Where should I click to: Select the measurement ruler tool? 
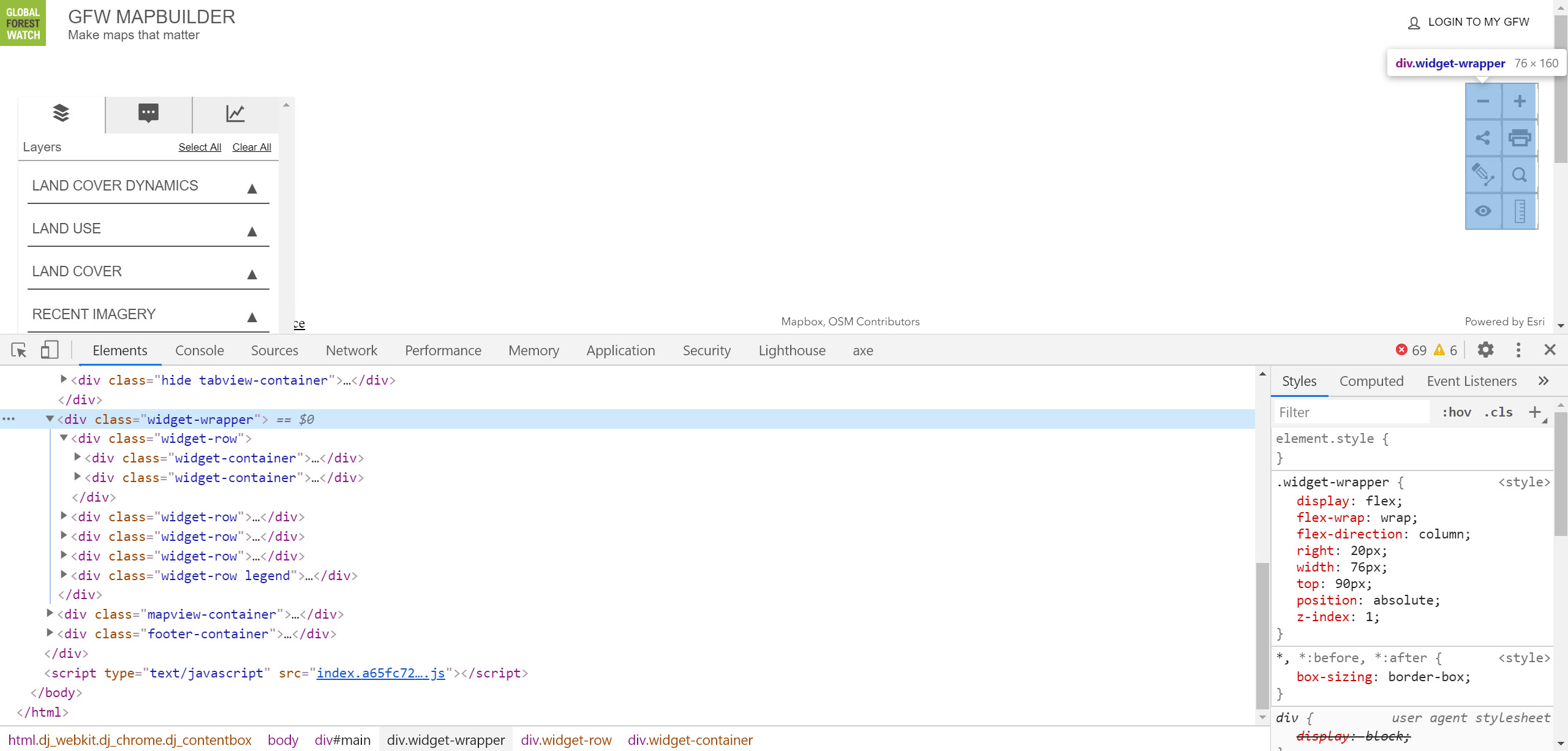pos(1520,210)
